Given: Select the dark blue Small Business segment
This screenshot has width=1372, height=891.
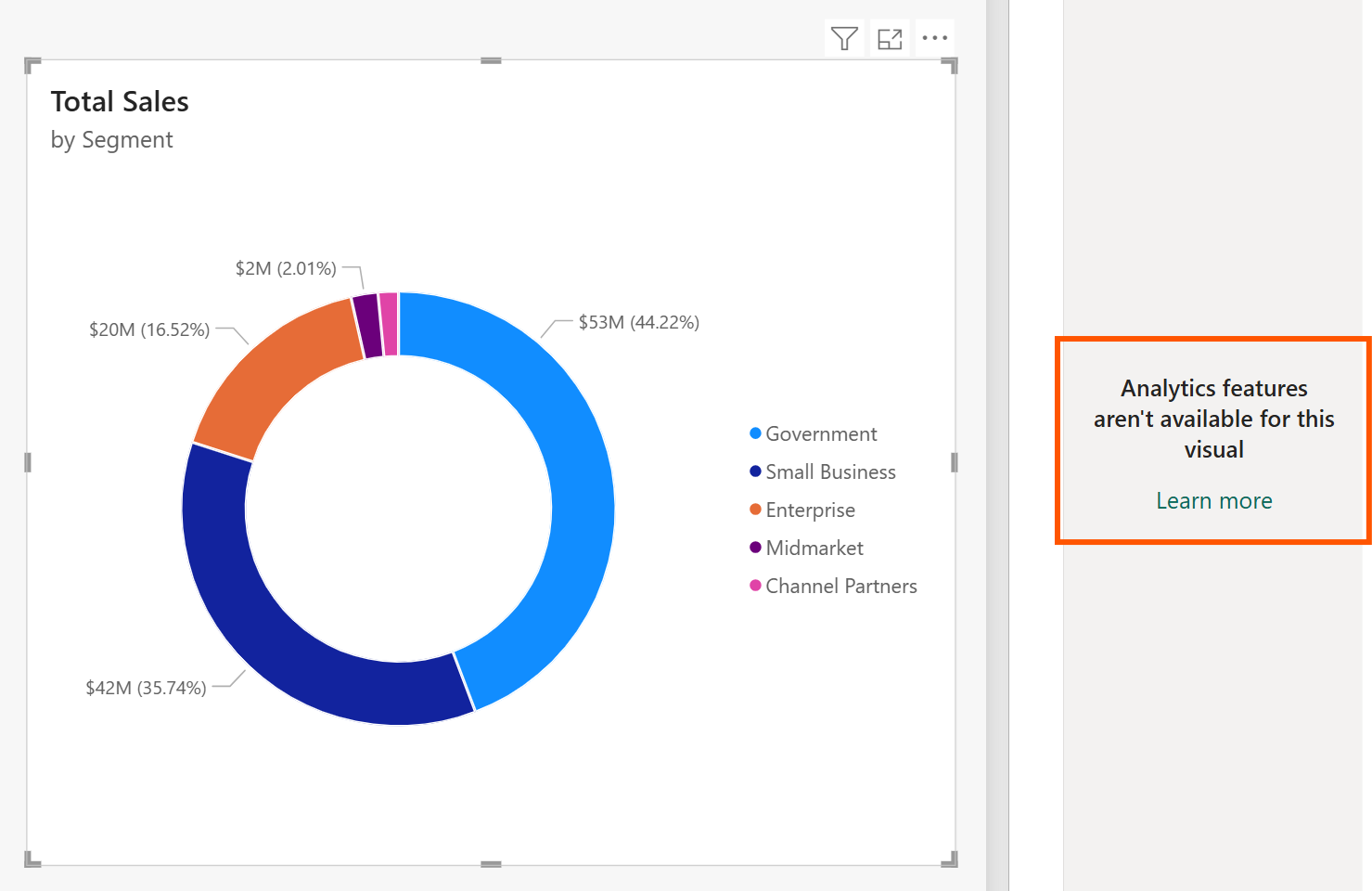Looking at the screenshot, I should (x=232, y=575).
